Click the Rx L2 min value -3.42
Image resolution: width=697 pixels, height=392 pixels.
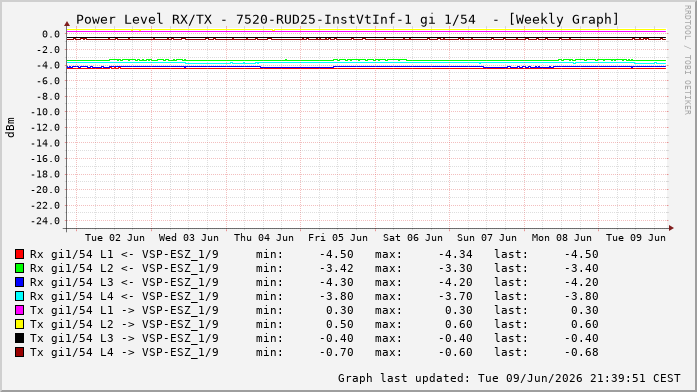(x=336, y=268)
